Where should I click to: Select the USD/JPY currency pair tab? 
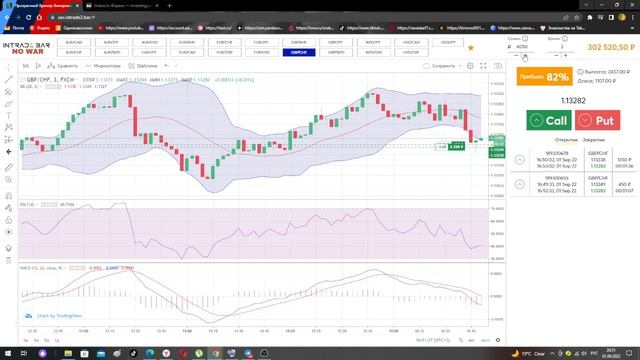coord(448,42)
